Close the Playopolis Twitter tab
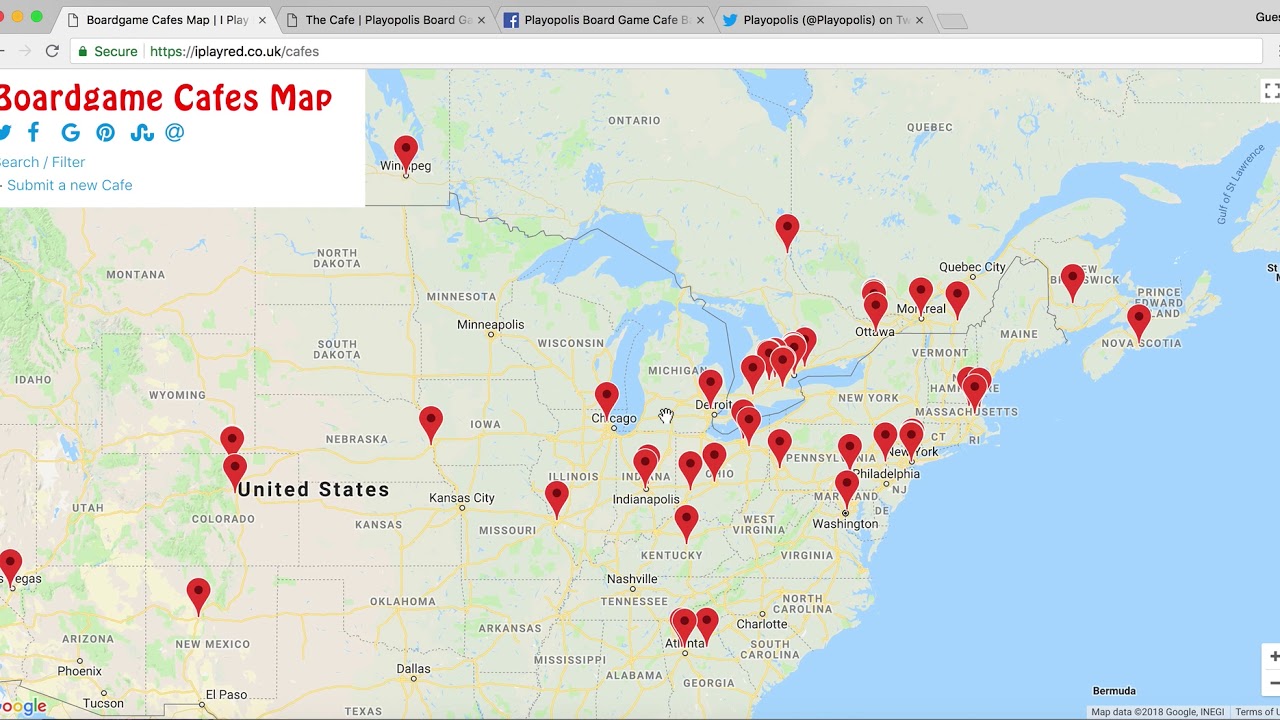Viewport: 1280px width, 720px height. click(919, 20)
